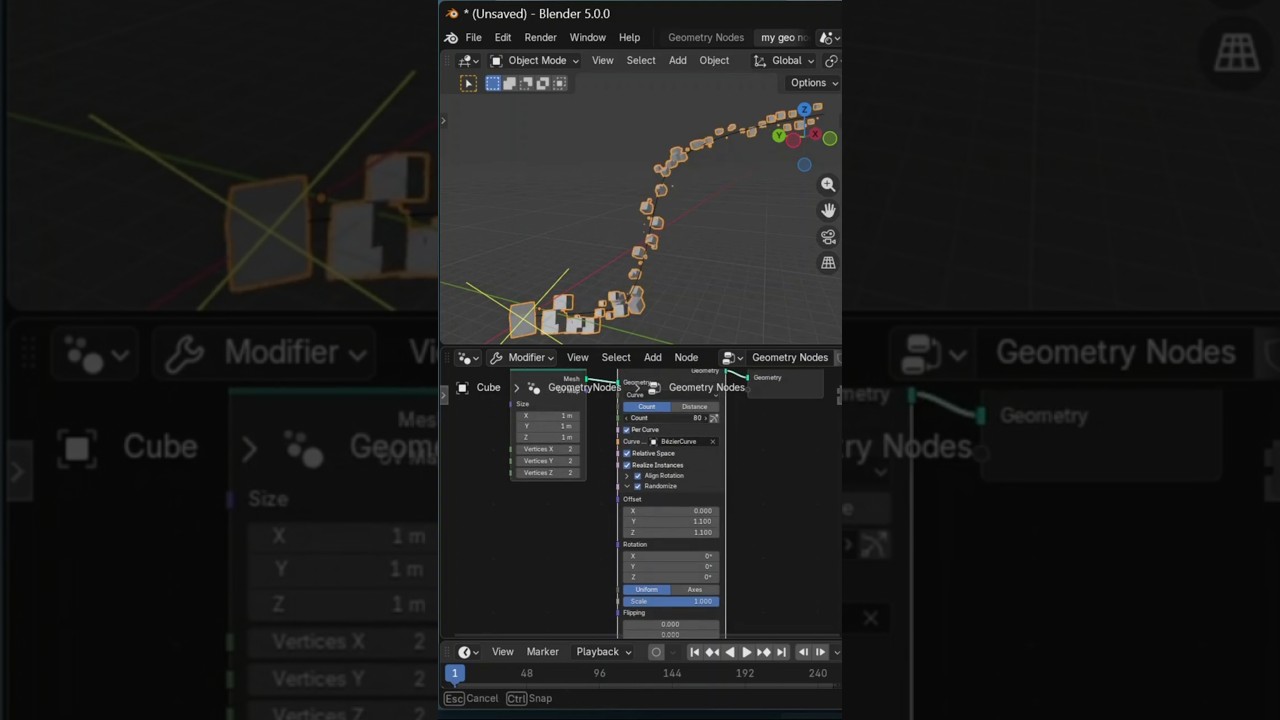This screenshot has width=1280, height=720.
Task: Open the Help menu
Action: 629,38
